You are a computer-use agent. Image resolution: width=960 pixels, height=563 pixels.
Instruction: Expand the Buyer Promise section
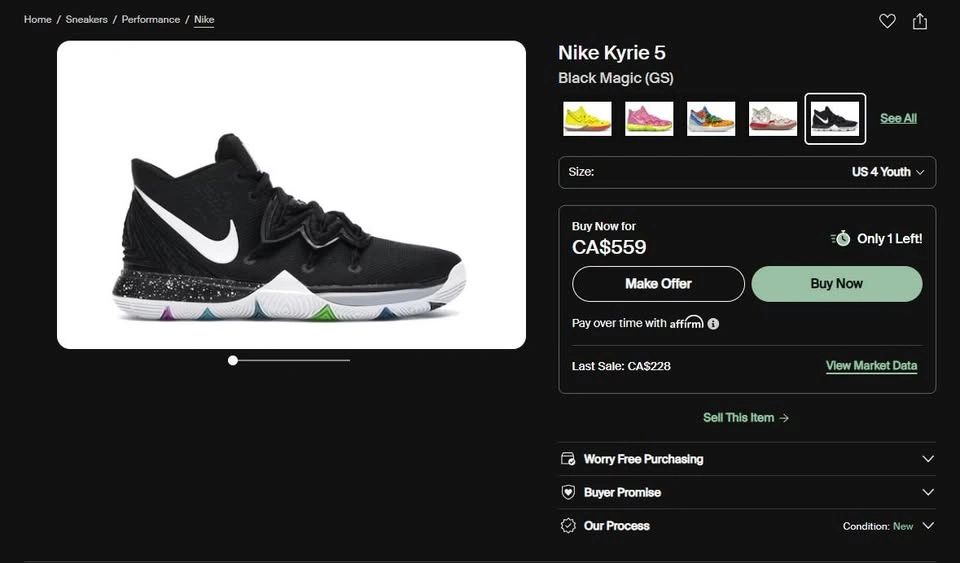click(x=747, y=493)
